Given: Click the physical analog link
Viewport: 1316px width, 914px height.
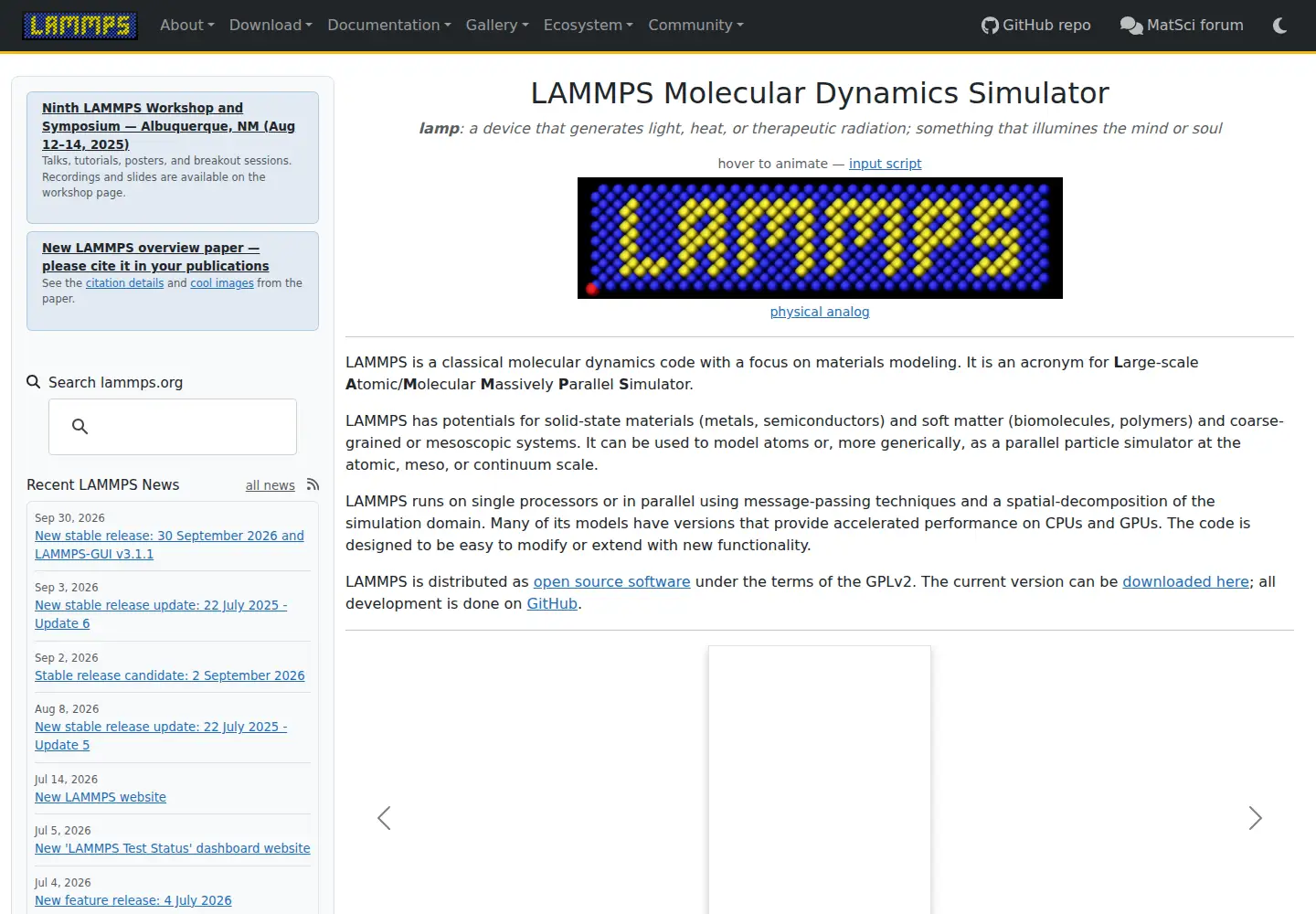Looking at the screenshot, I should [x=820, y=312].
